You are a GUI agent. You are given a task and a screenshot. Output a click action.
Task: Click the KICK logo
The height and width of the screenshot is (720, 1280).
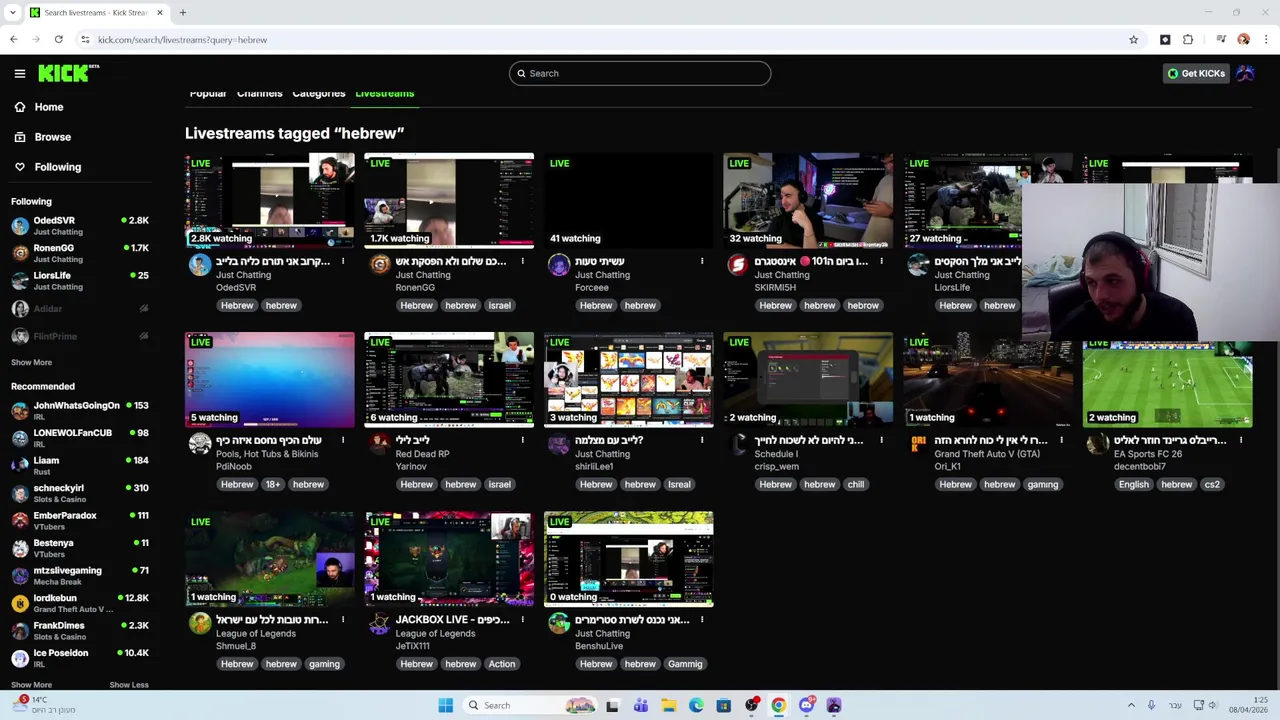coord(68,73)
